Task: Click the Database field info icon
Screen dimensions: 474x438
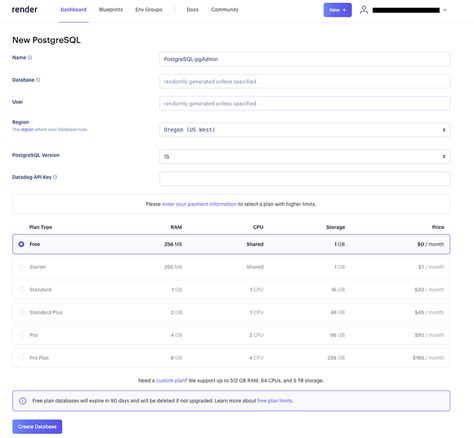Action: pos(38,80)
